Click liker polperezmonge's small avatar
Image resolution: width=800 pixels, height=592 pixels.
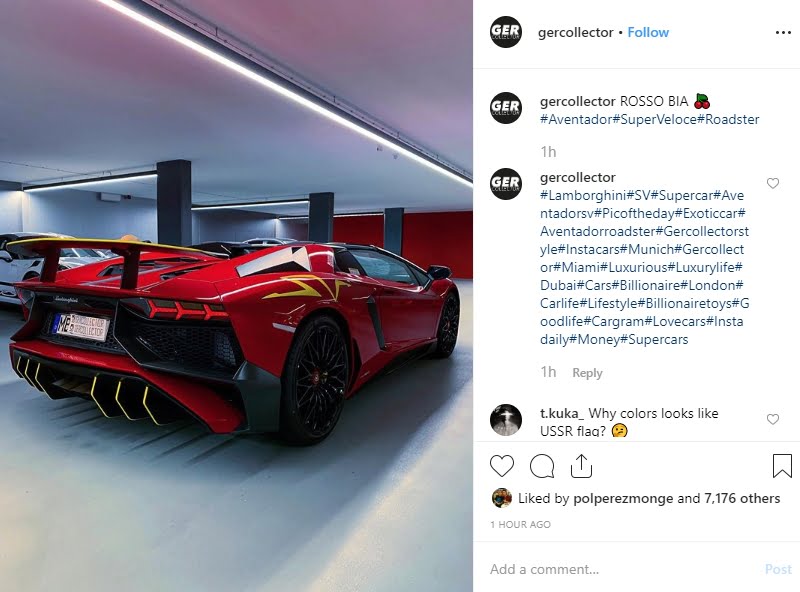(502, 498)
